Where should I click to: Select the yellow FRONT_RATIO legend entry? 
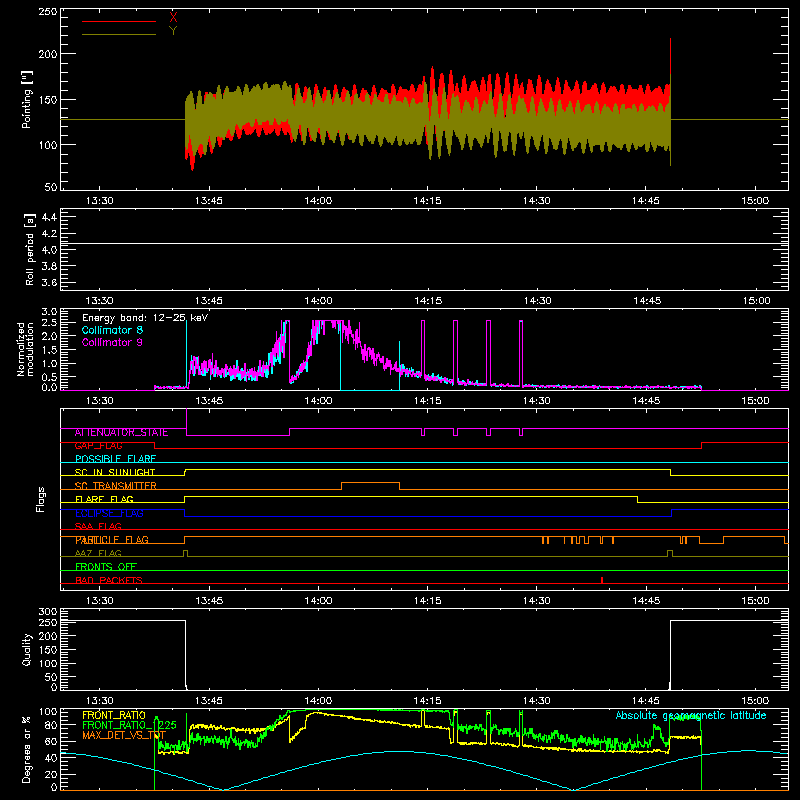(x=114, y=715)
